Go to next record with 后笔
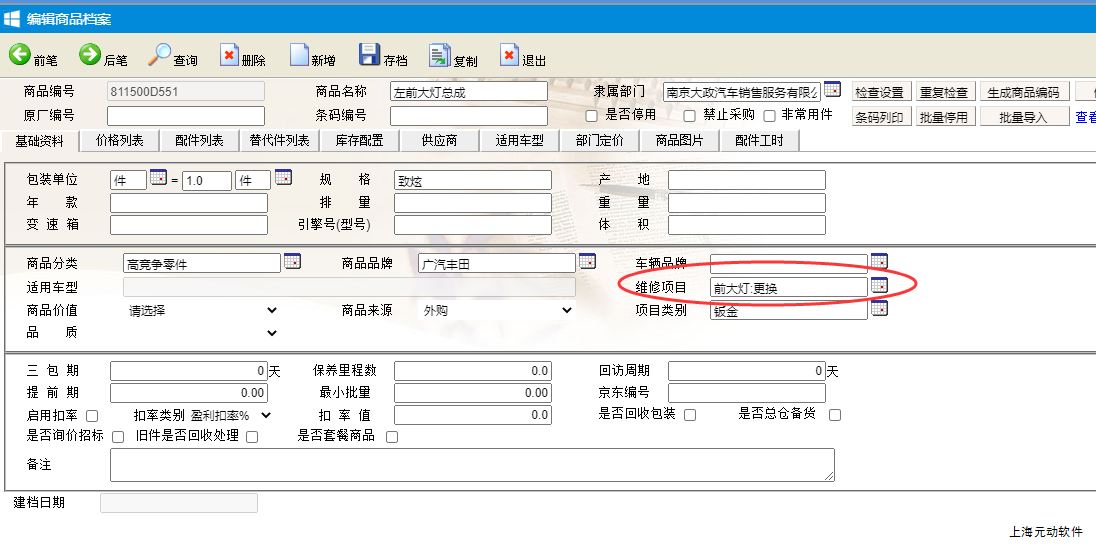1096x546 pixels. (x=90, y=55)
